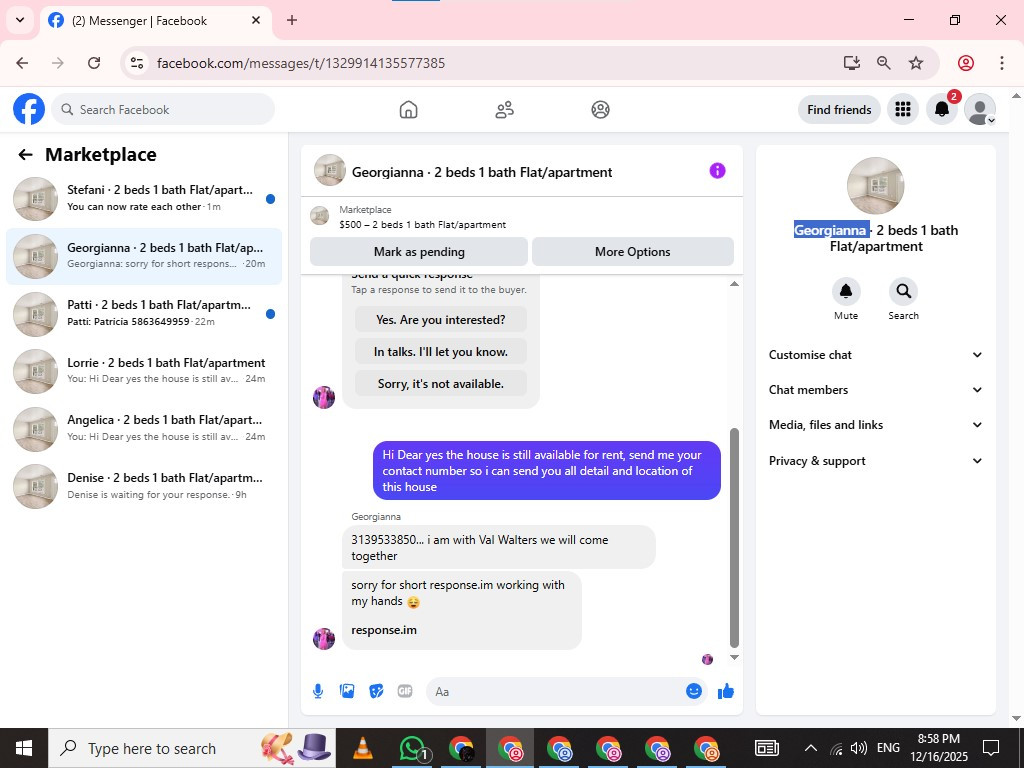Open a new browser tab

[292, 20]
